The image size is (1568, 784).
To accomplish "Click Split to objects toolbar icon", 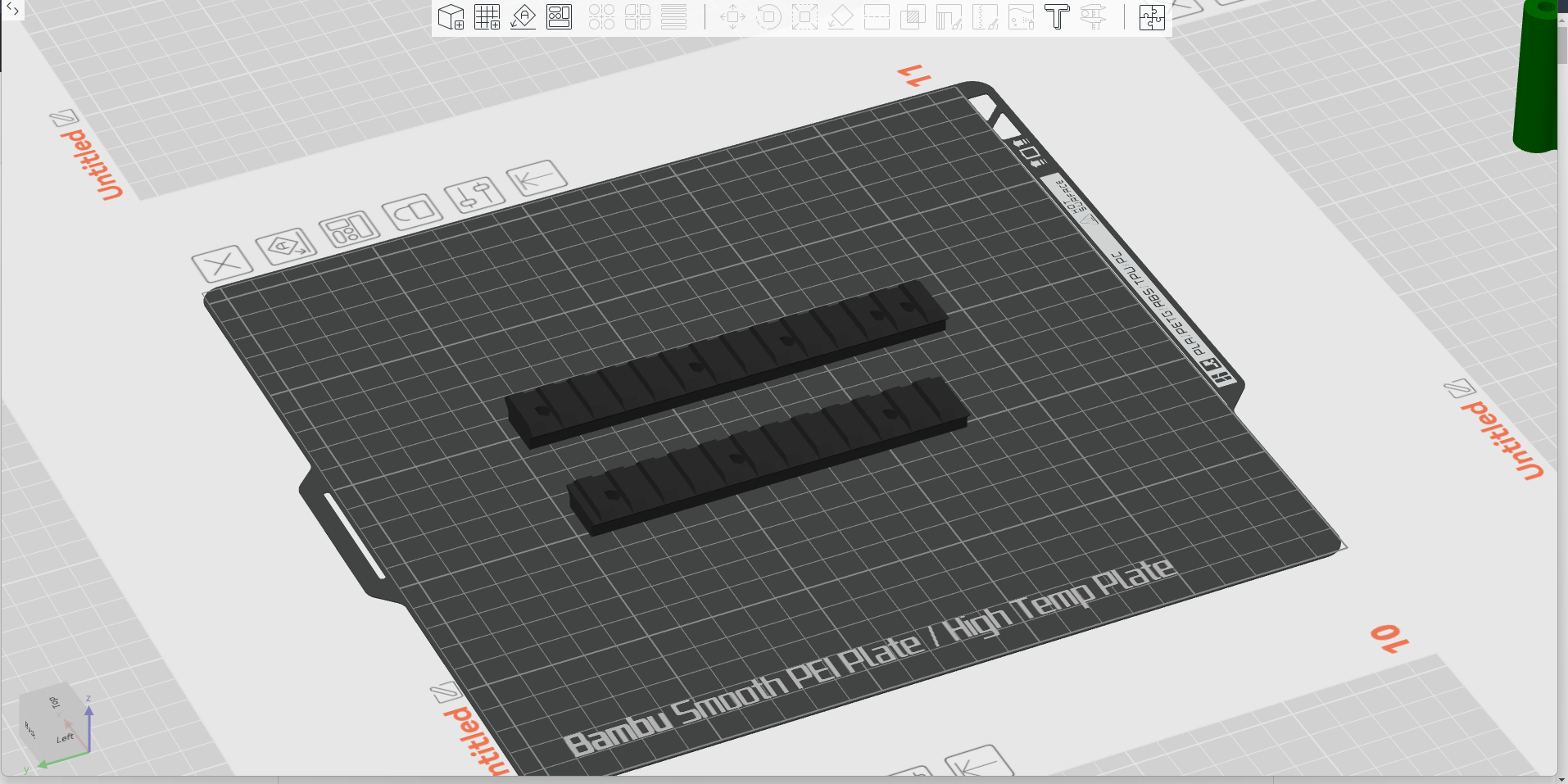I will [x=601, y=17].
